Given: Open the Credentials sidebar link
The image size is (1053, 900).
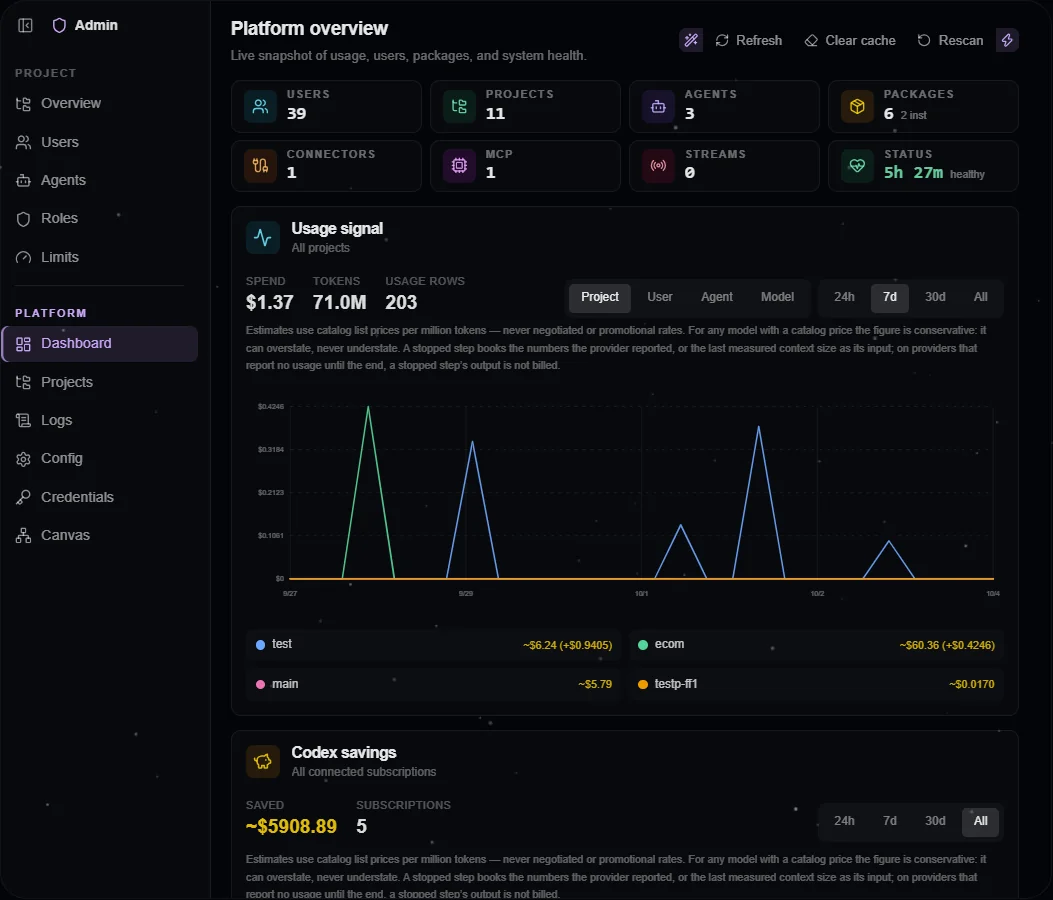Looking at the screenshot, I should tap(99, 497).
